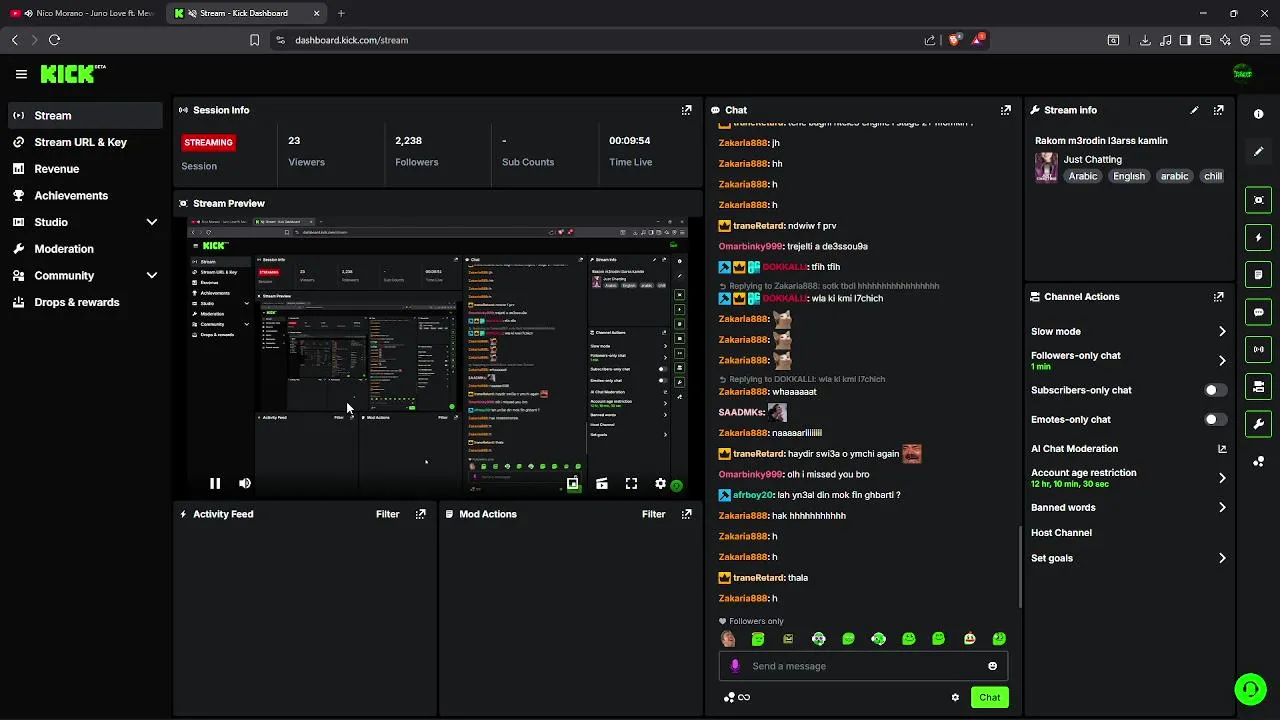Open Slow mode options
This screenshot has width=1280, height=720.
coord(1128,331)
